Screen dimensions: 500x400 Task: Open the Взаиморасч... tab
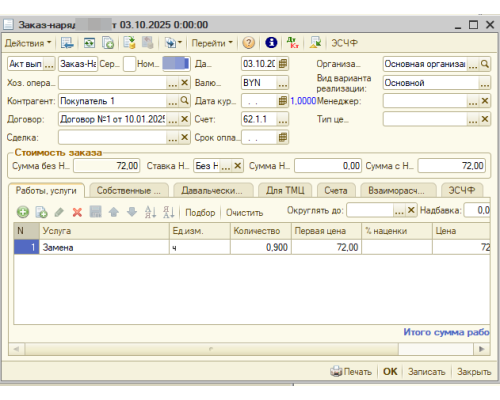tap(398, 191)
